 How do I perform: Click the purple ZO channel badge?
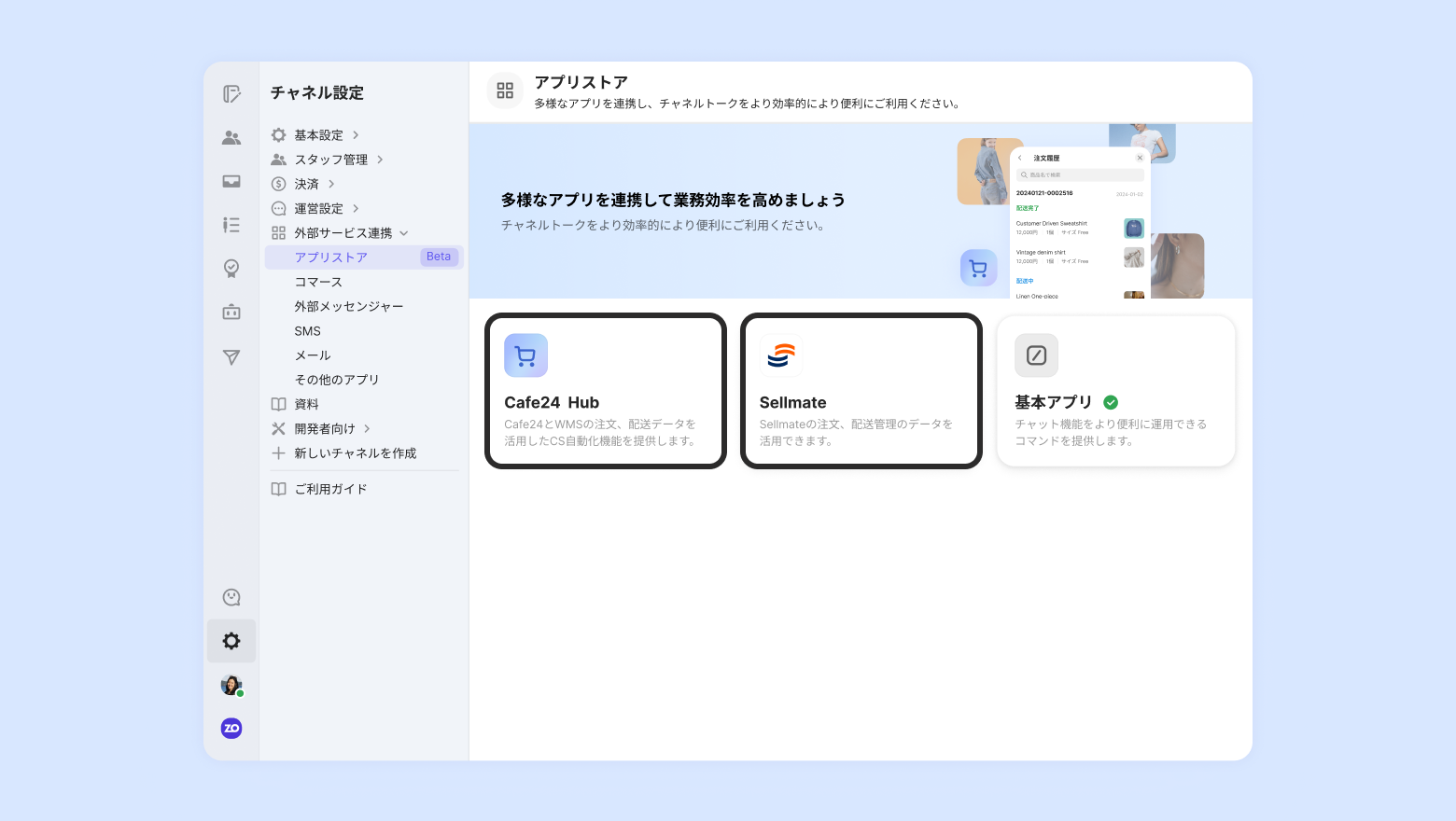tap(231, 728)
